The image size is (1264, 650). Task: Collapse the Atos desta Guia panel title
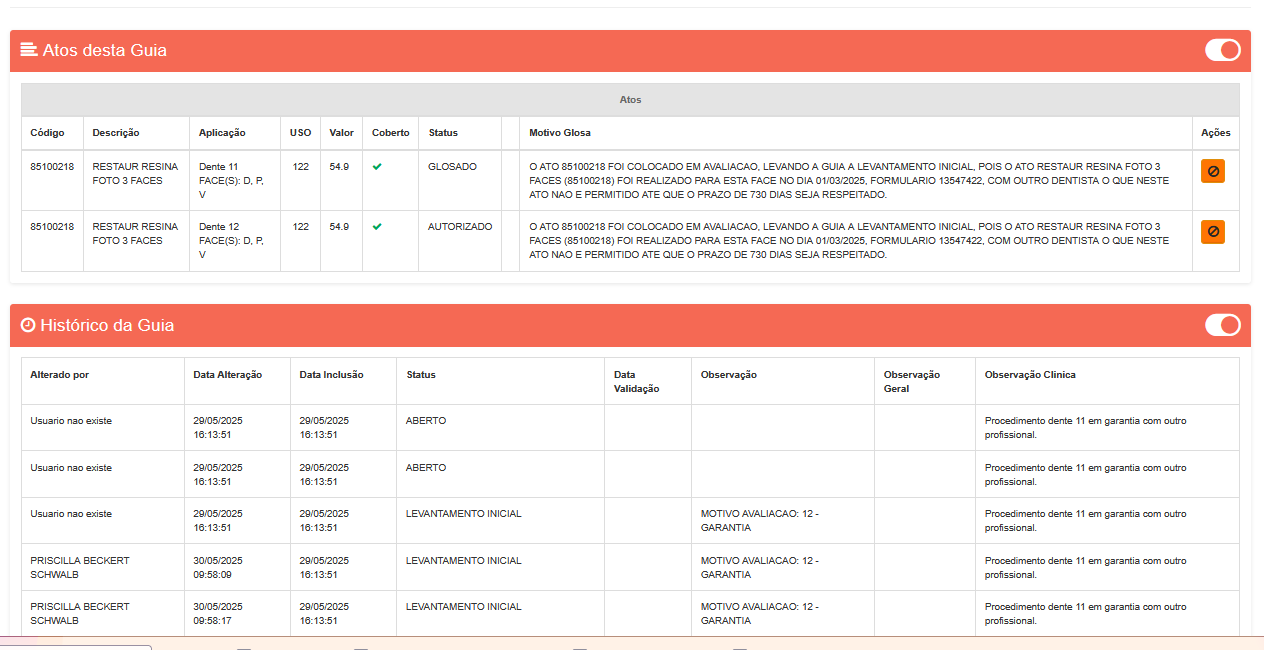point(104,50)
